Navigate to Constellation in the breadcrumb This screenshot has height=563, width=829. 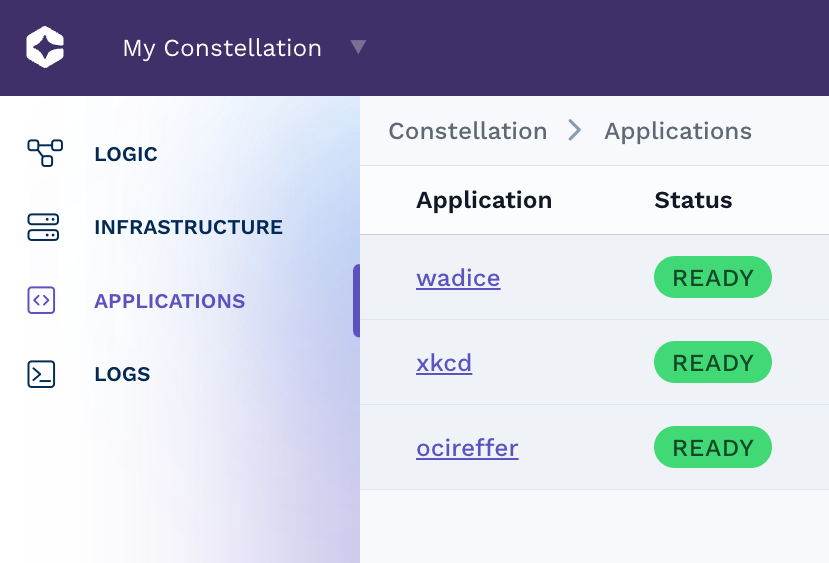tap(467, 131)
